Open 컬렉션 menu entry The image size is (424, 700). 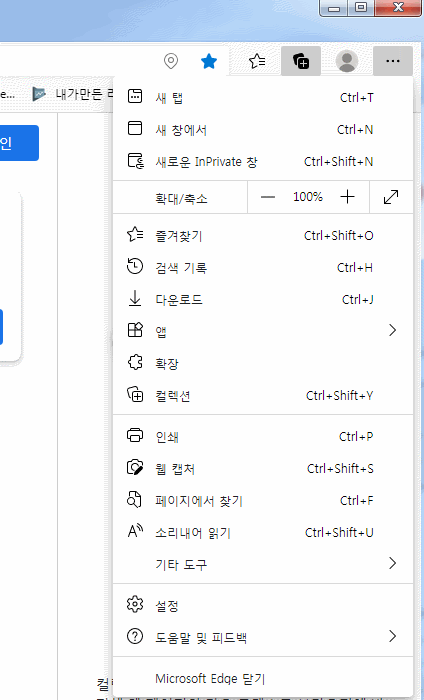coord(263,395)
